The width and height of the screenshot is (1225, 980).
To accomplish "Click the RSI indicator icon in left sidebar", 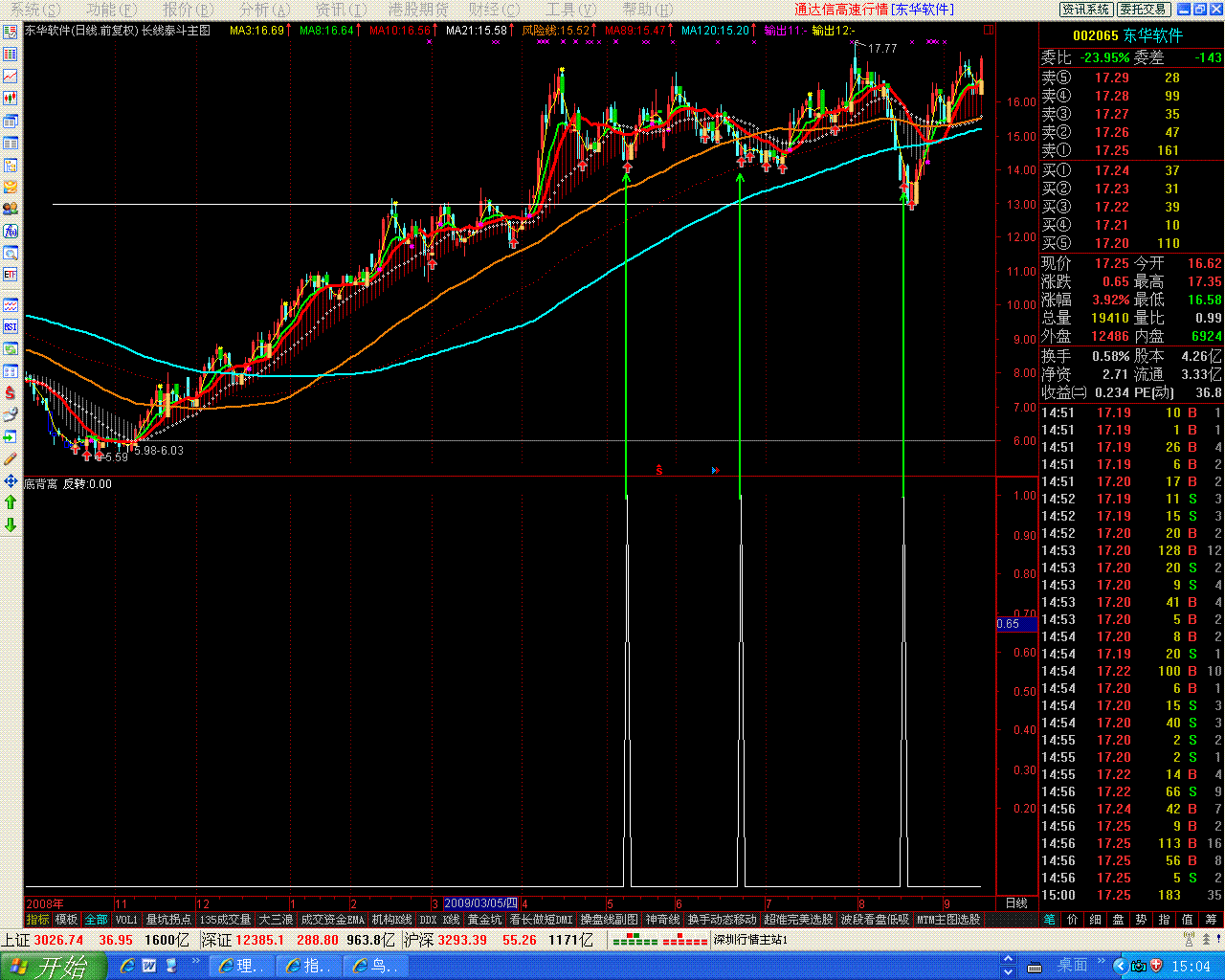I will click(x=11, y=327).
